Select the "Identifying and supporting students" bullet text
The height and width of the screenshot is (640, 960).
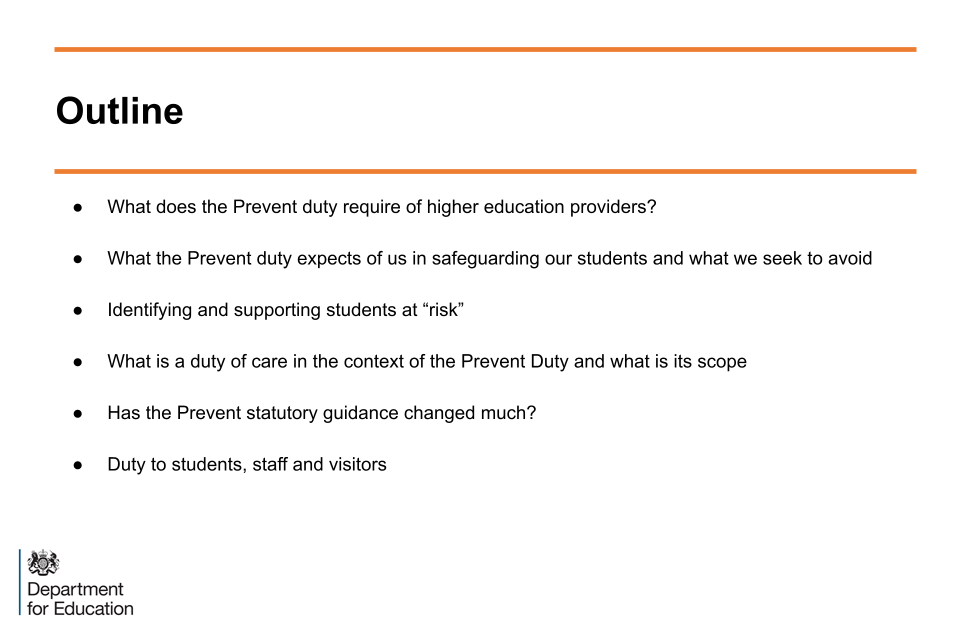pyautogui.click(x=285, y=310)
